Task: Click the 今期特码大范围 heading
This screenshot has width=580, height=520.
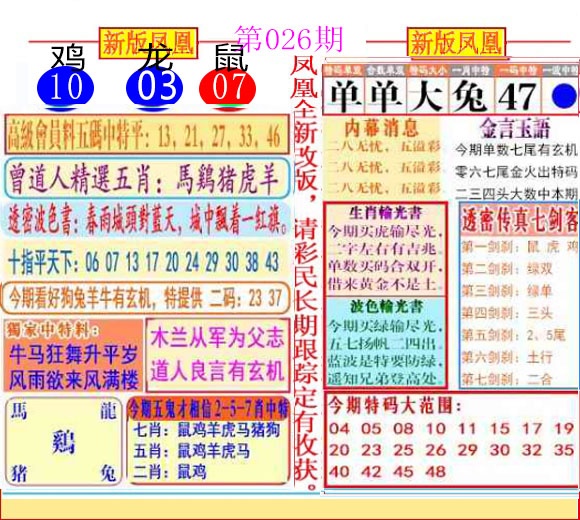Action: click(395, 406)
